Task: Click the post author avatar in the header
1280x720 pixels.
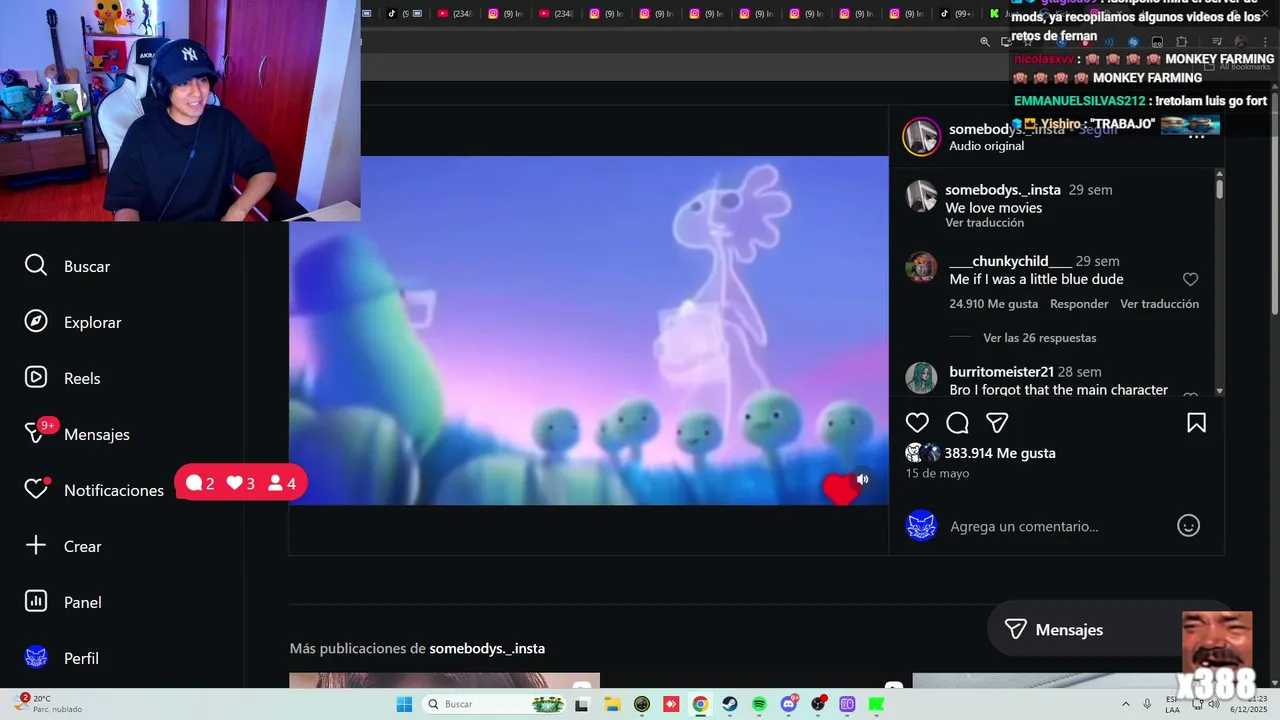Action: (x=921, y=137)
